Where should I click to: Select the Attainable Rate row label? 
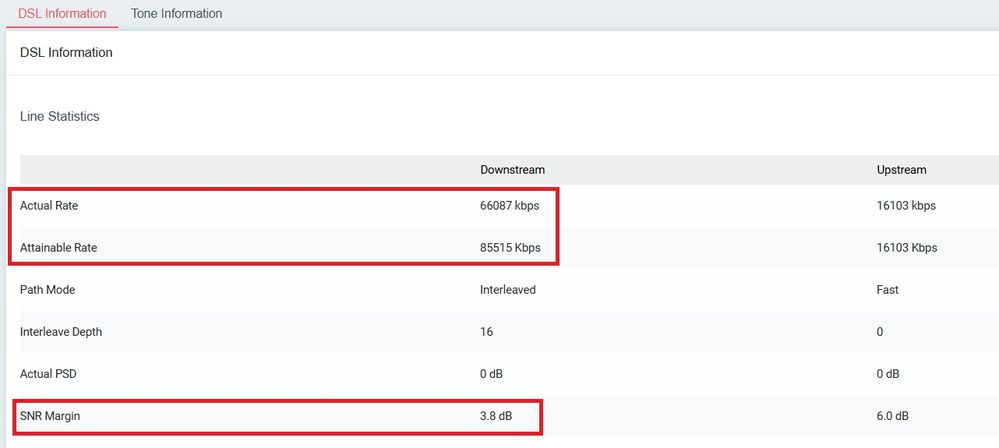58,247
